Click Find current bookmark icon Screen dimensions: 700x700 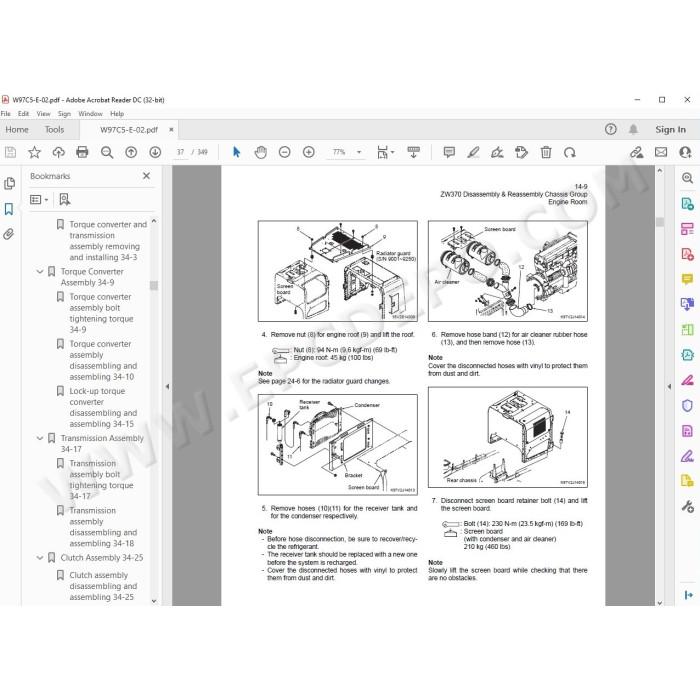pos(65,200)
